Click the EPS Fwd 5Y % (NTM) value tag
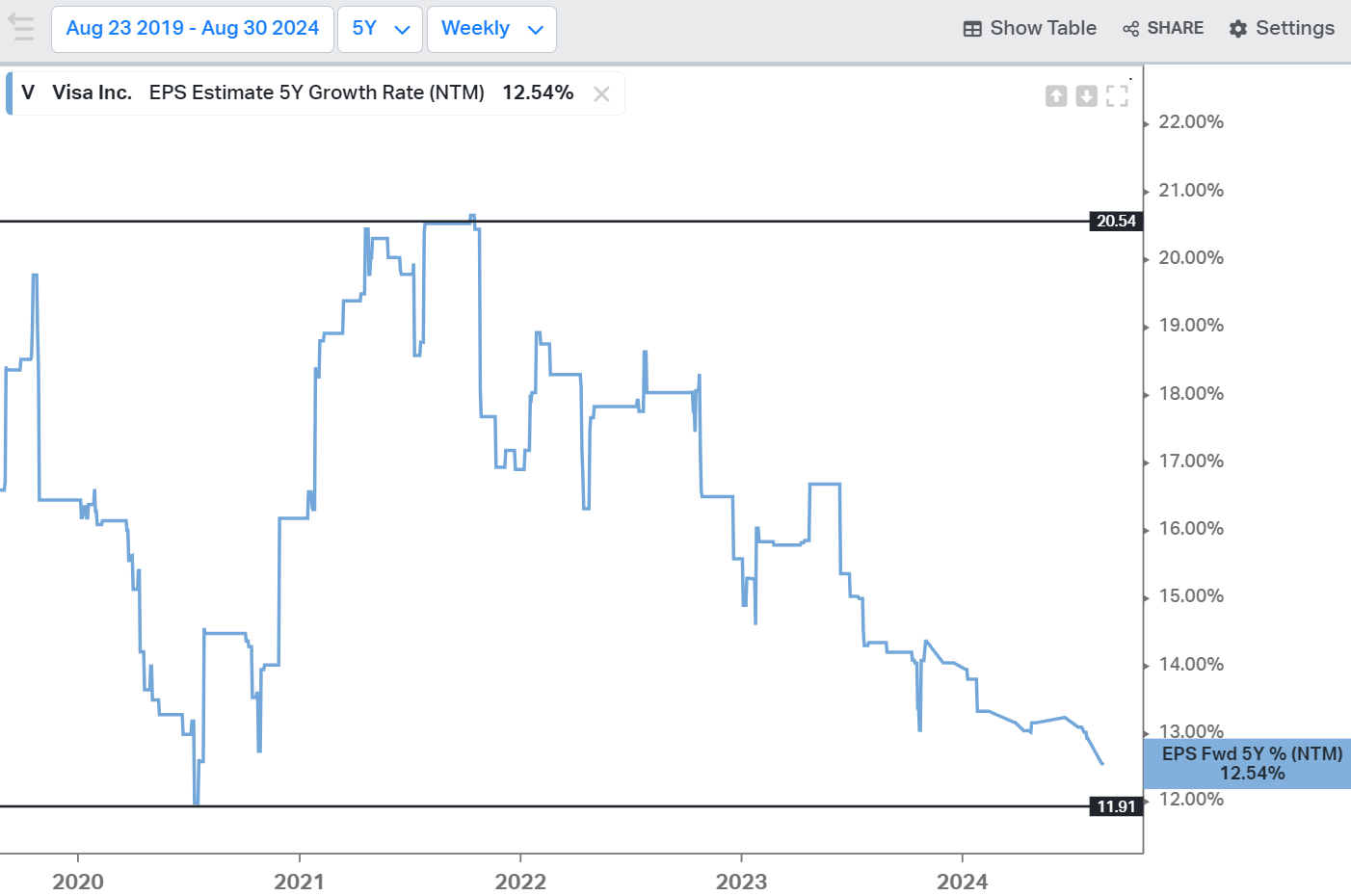Image resolution: width=1351 pixels, height=896 pixels. coord(1247,763)
